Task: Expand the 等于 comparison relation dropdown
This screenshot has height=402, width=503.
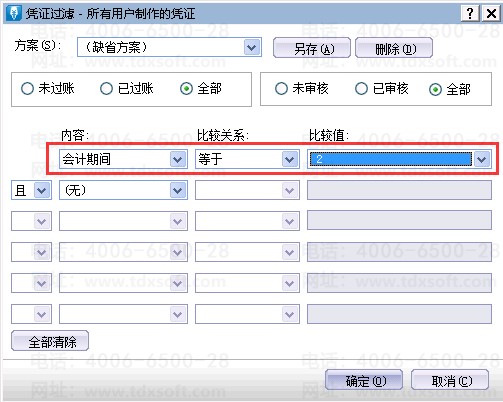Action: pyautogui.click(x=290, y=159)
